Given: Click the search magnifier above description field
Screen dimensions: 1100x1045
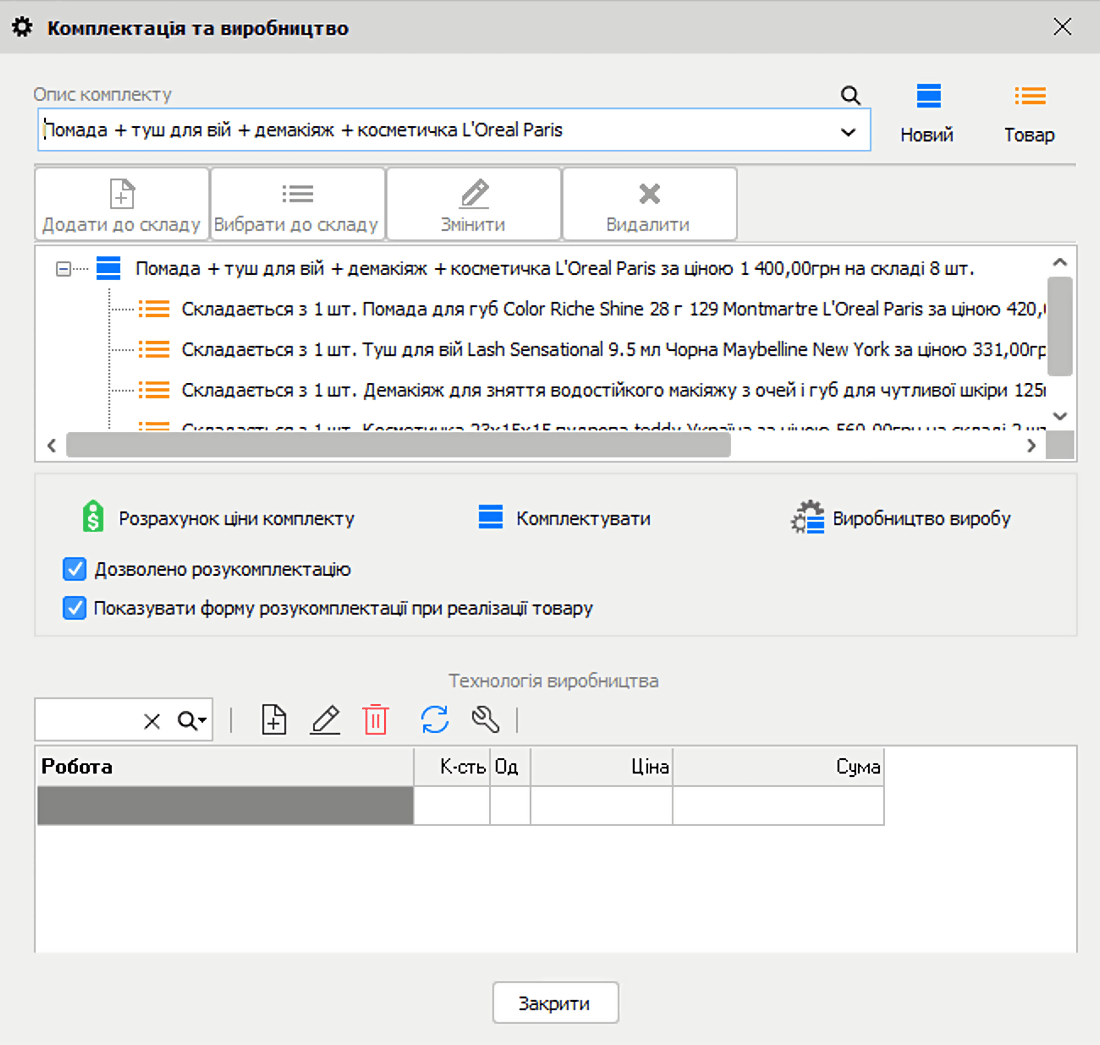Looking at the screenshot, I should click(850, 95).
